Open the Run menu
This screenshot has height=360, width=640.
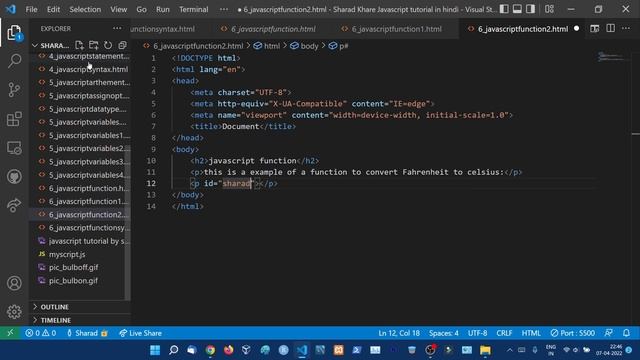(162, 9)
